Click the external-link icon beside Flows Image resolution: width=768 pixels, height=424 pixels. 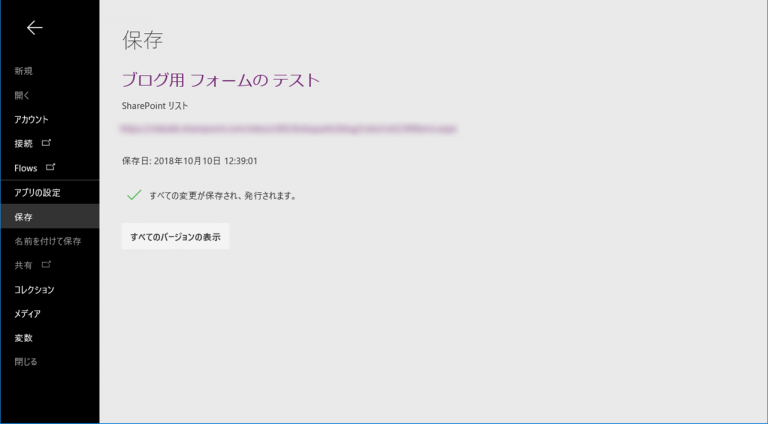51,167
